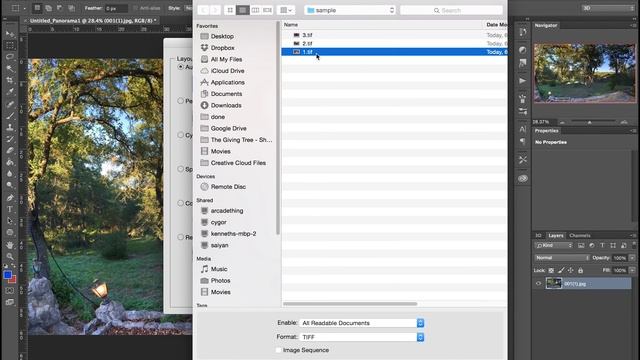Select the Auto layout radio button
640x360 pixels.
tap(180, 67)
